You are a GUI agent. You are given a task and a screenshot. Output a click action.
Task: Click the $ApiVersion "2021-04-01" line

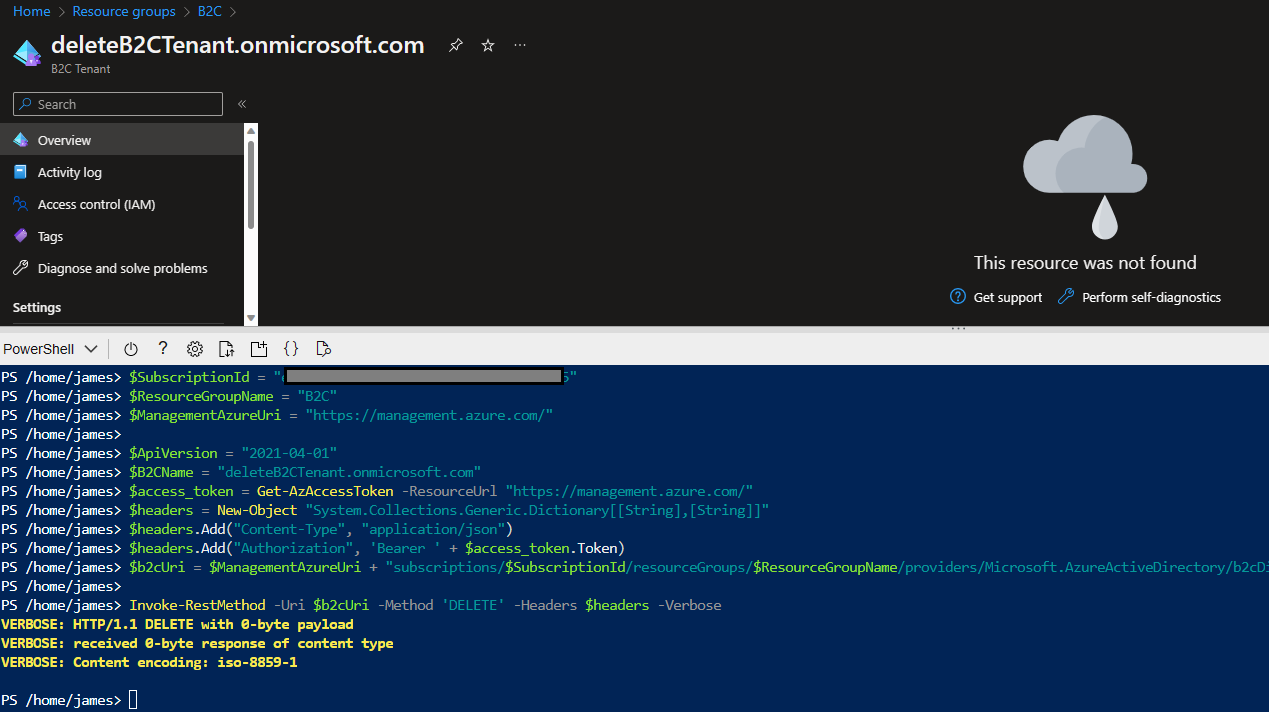point(169,453)
